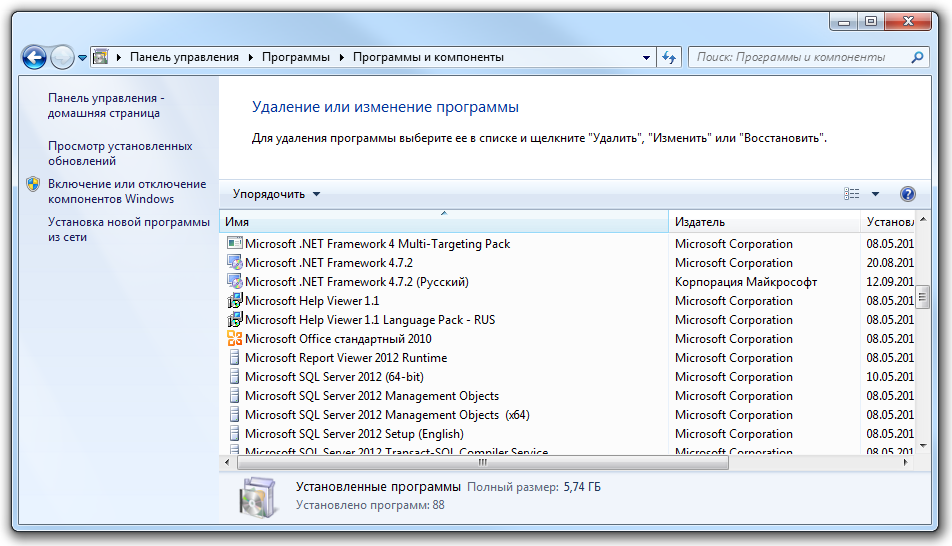
Task: Click icon of Microsoft Help Viewer 1.1
Action: tap(234, 301)
